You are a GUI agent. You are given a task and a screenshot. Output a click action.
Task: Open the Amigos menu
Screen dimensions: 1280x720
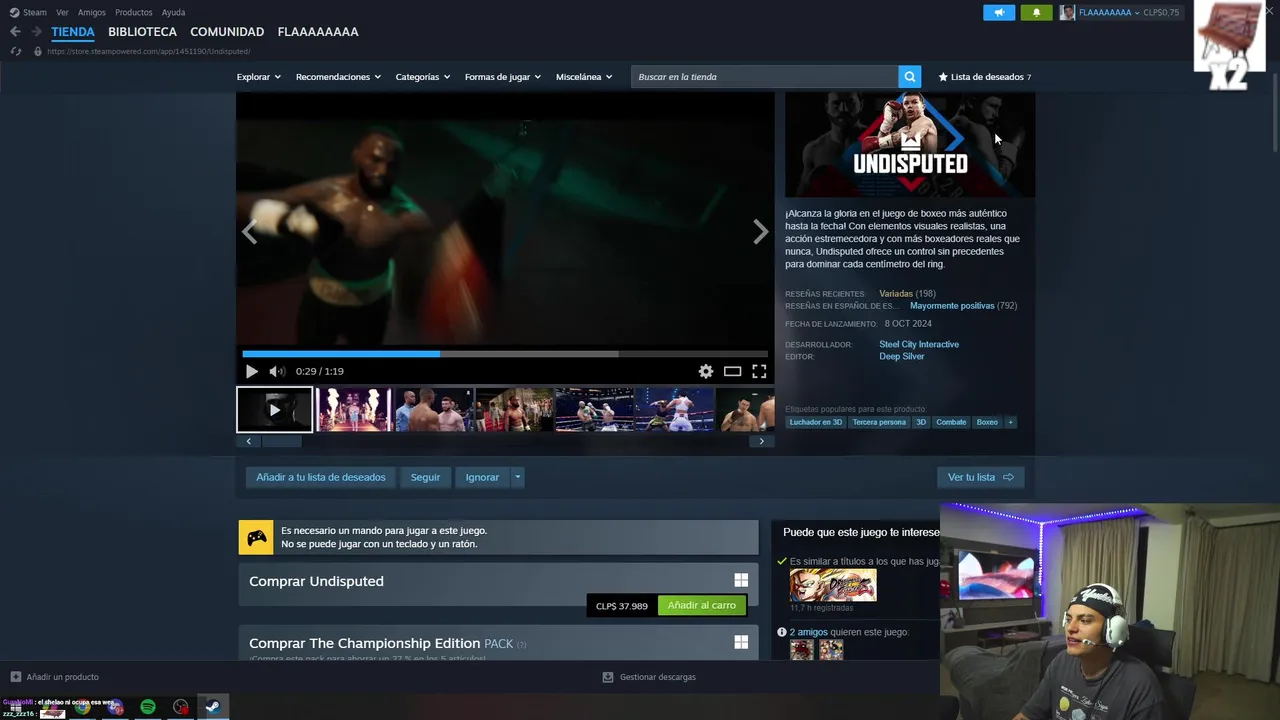92,12
